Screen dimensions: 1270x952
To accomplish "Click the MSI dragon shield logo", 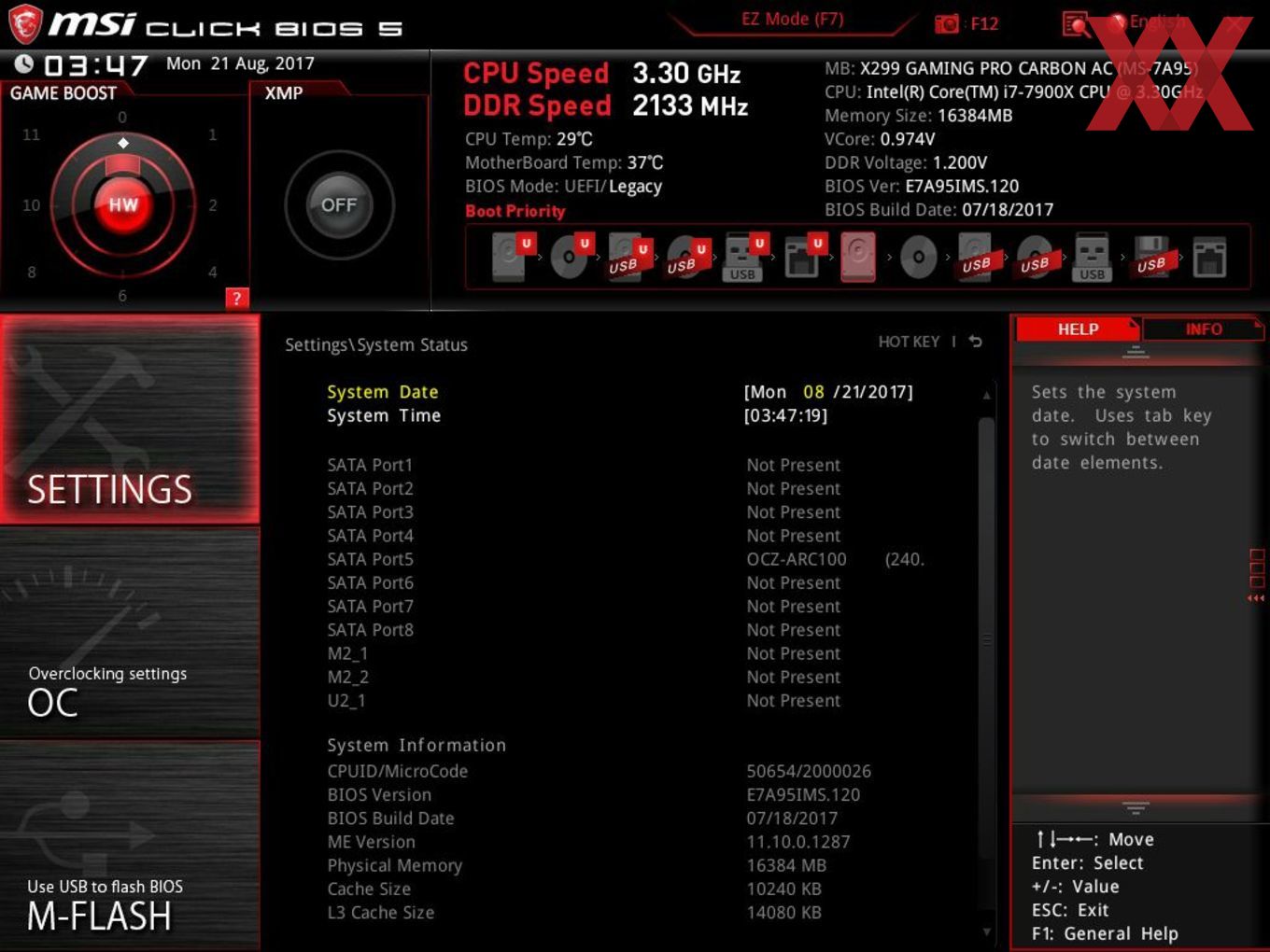I will point(25,23).
